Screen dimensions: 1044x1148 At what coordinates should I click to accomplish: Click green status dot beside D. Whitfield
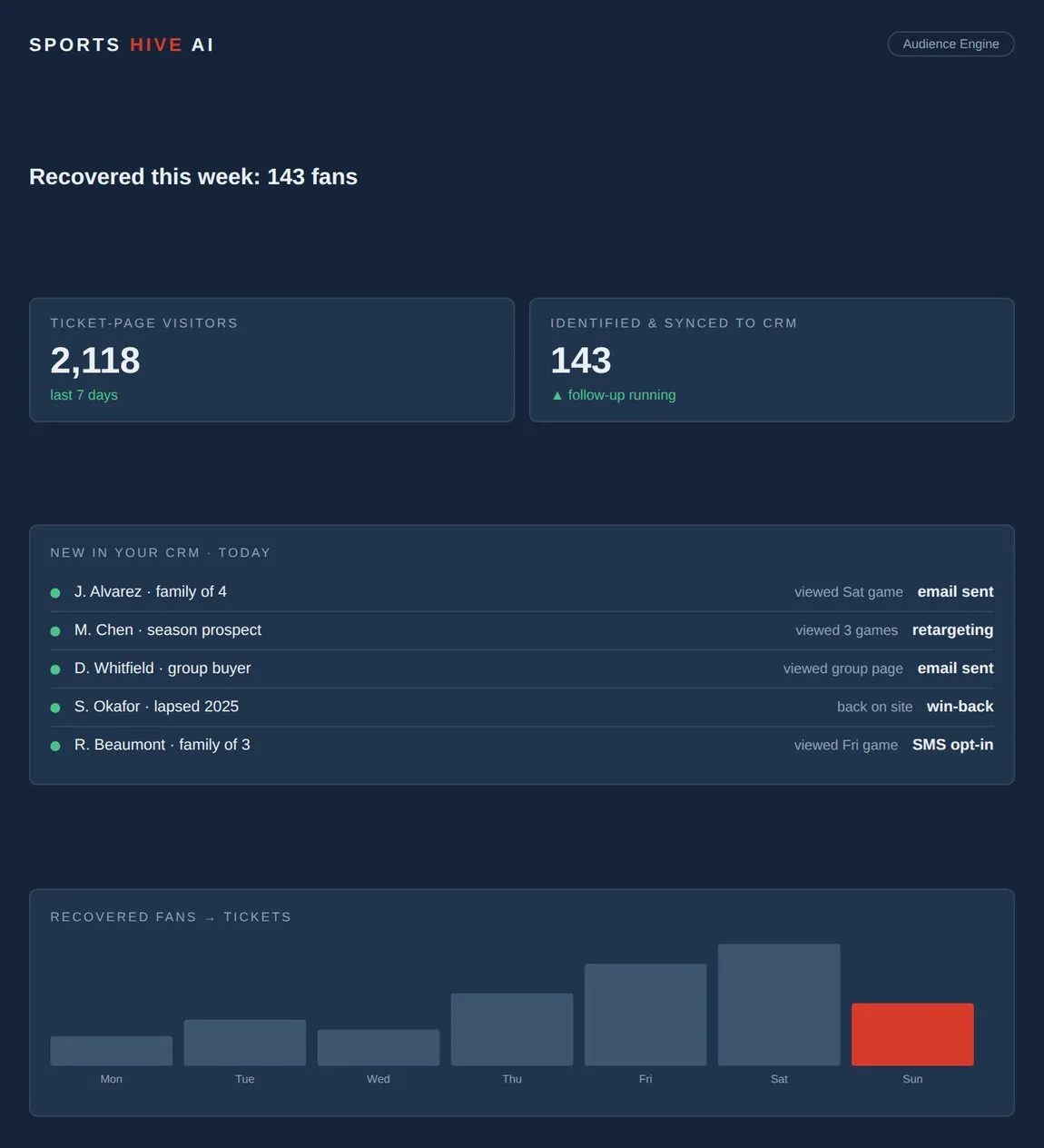55,669
